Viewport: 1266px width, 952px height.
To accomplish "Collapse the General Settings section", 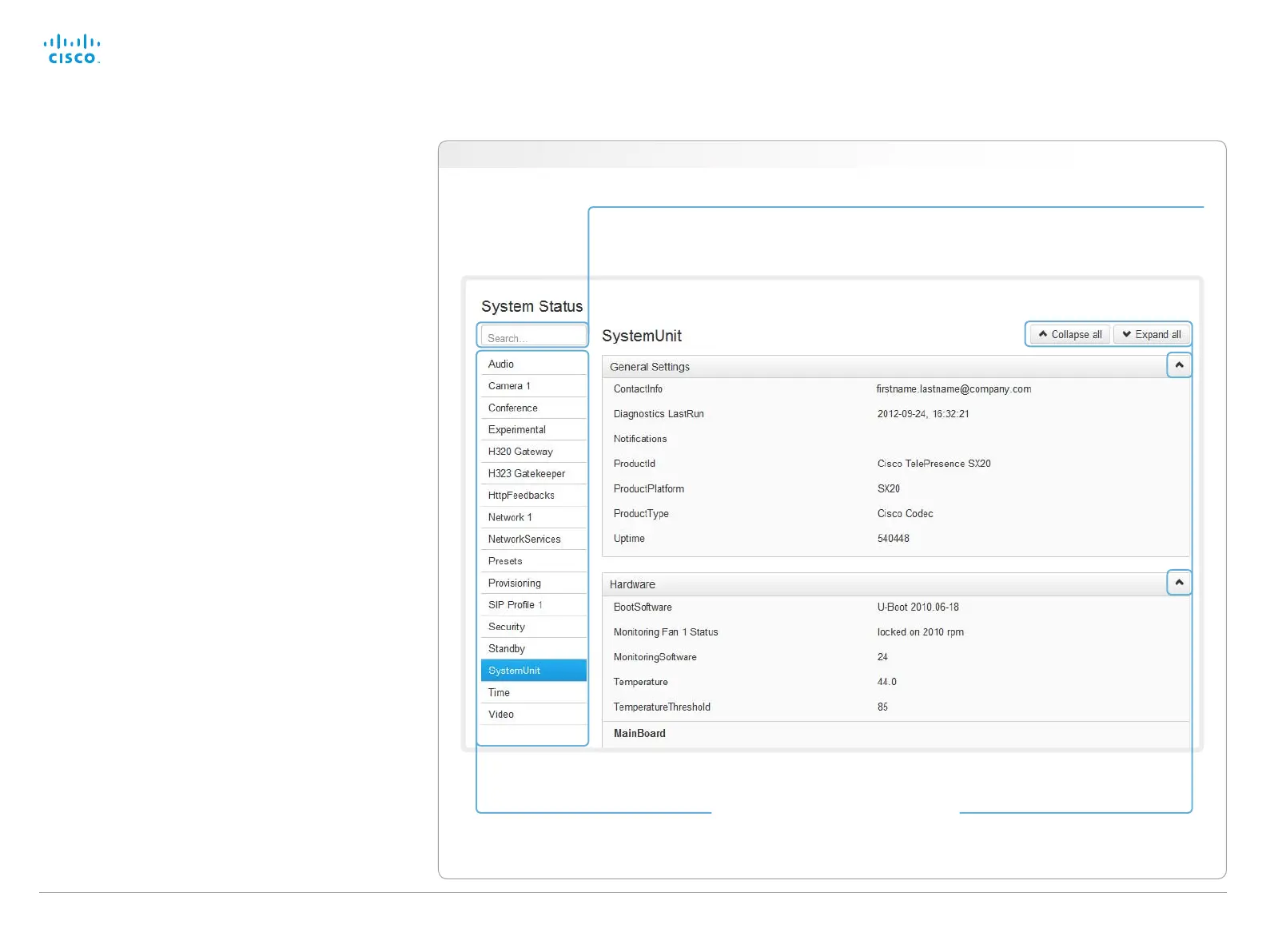I will [1179, 365].
